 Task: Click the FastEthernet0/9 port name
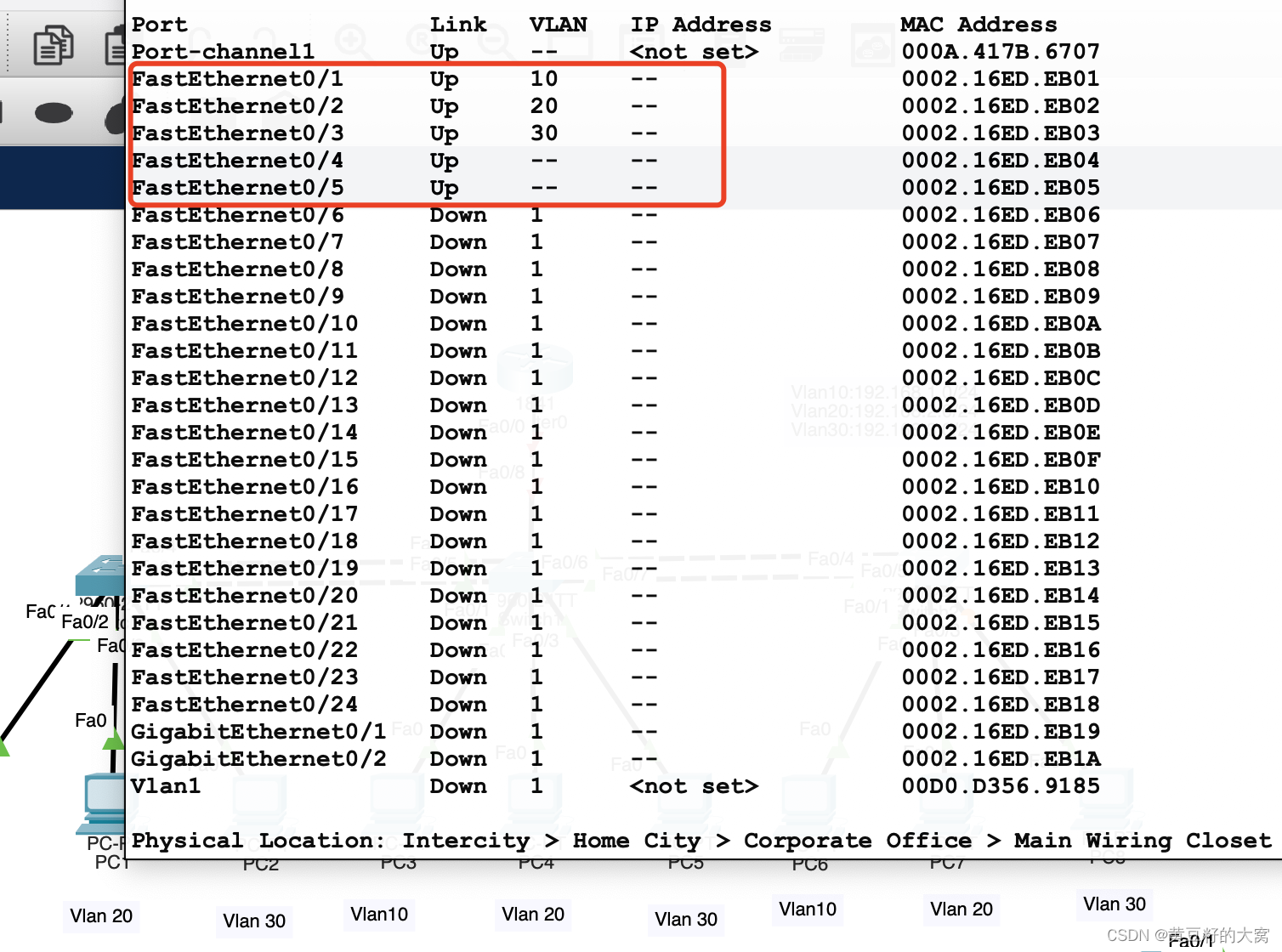tap(238, 297)
